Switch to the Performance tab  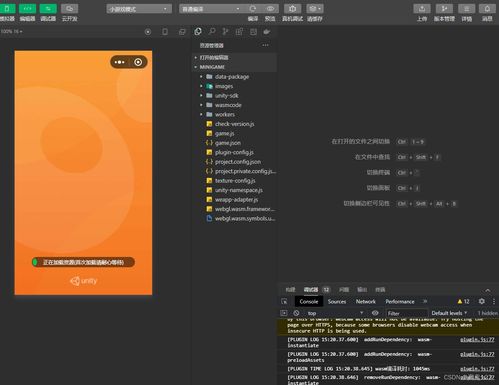tap(400, 301)
